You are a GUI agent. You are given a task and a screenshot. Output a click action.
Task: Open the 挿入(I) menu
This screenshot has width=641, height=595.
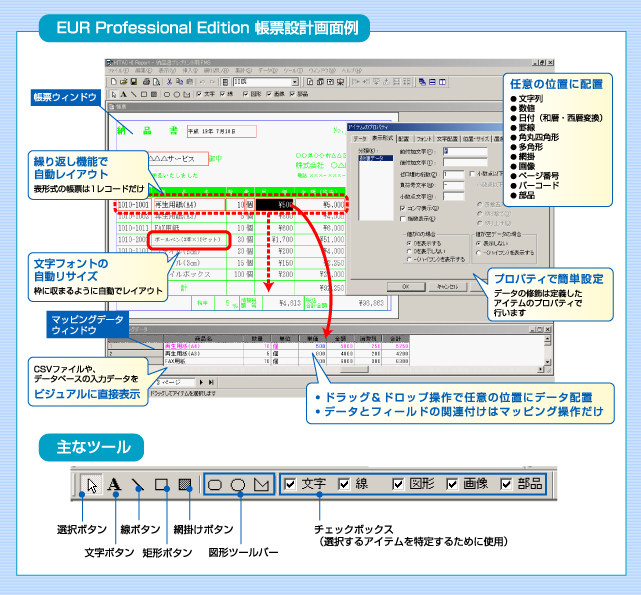190,71
